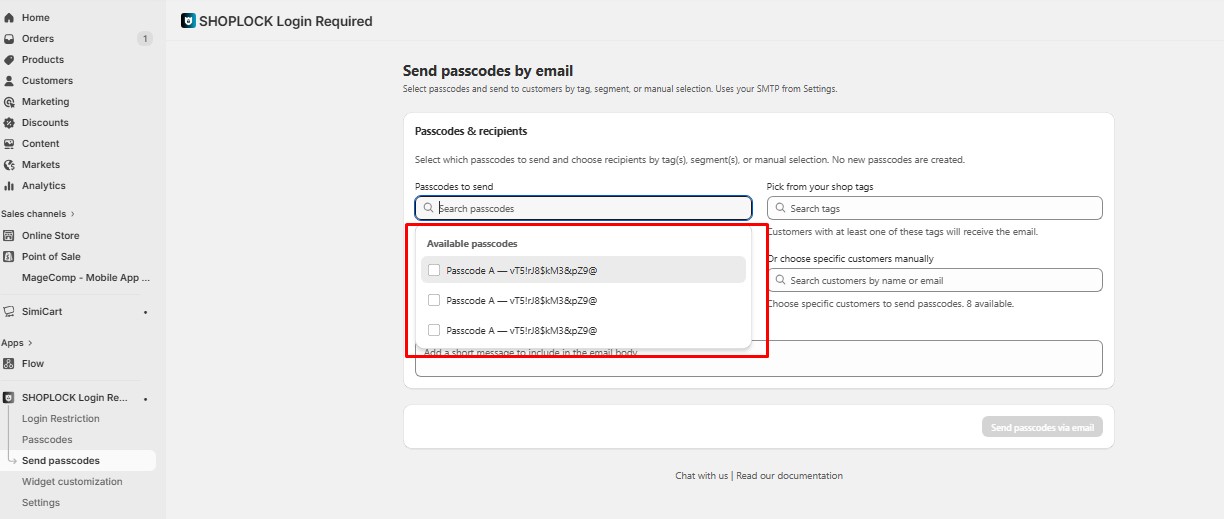Check the third Passcode A checkbox
The height and width of the screenshot is (519, 1224).
point(434,330)
